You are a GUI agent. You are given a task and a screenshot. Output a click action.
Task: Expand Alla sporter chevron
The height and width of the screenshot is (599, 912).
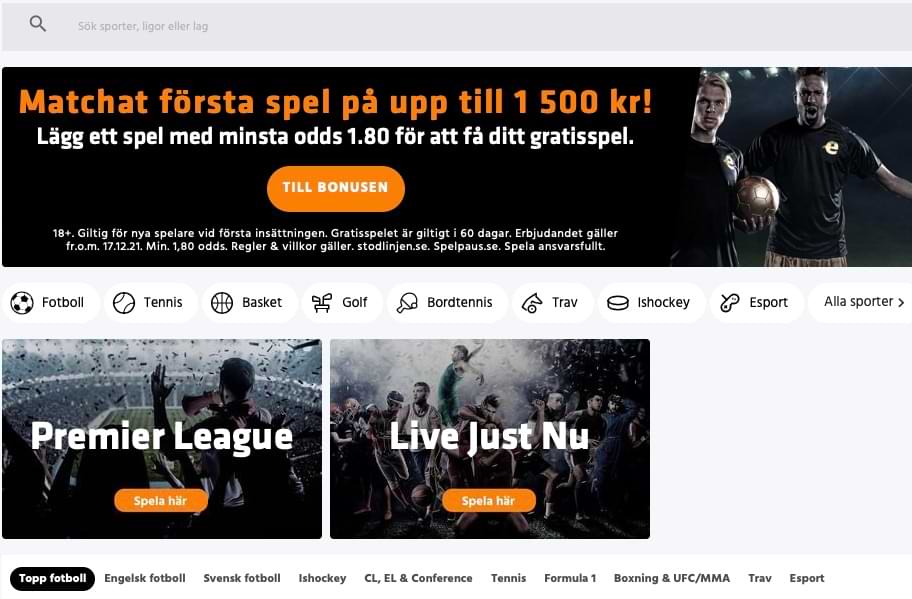[x=901, y=302]
